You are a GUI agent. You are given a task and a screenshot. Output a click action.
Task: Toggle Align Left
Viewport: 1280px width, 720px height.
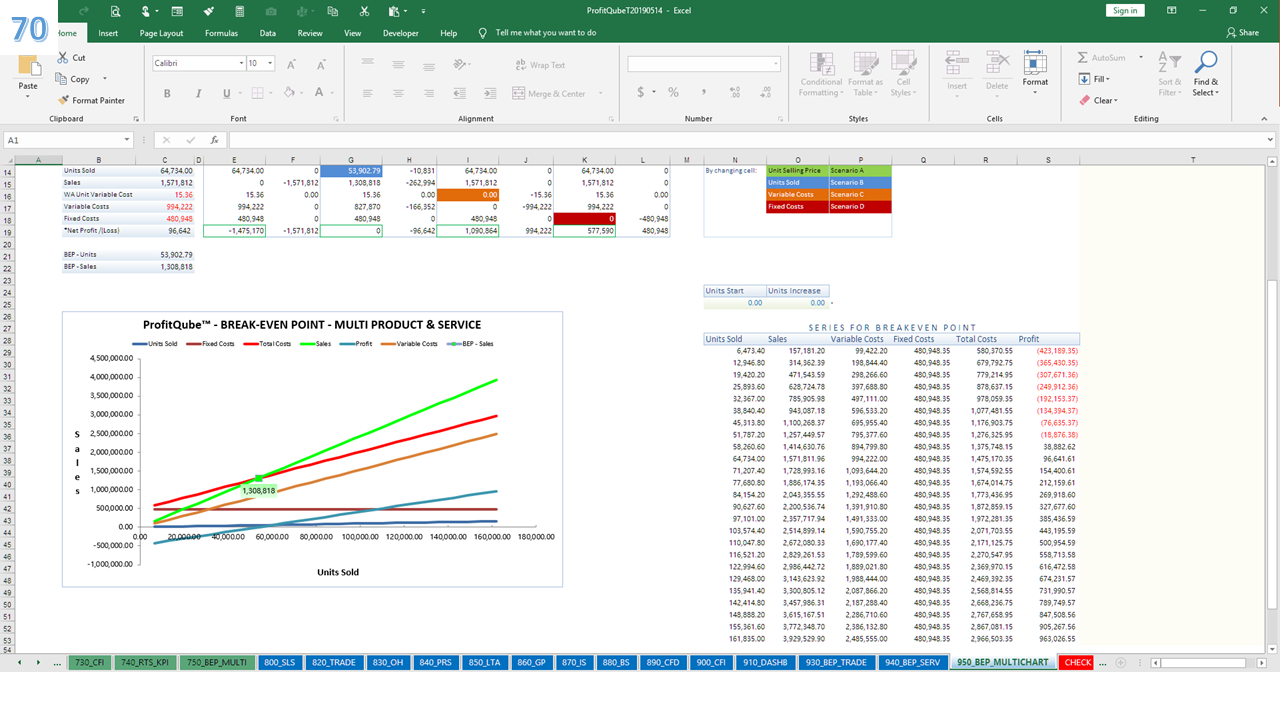369,93
